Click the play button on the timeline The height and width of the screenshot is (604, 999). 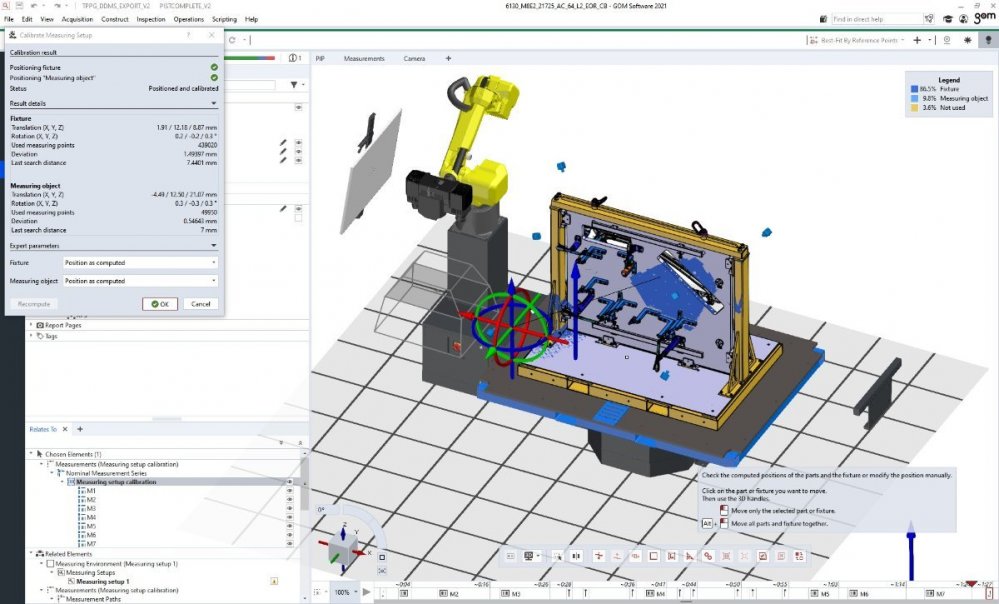point(366,592)
